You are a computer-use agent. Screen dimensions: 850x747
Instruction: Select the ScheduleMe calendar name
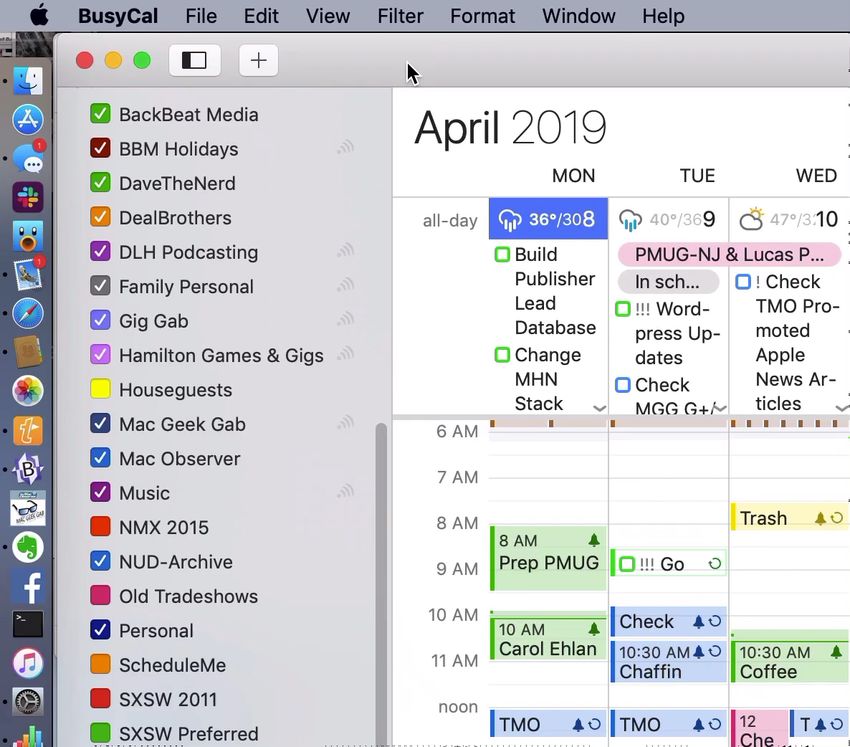[172, 665]
